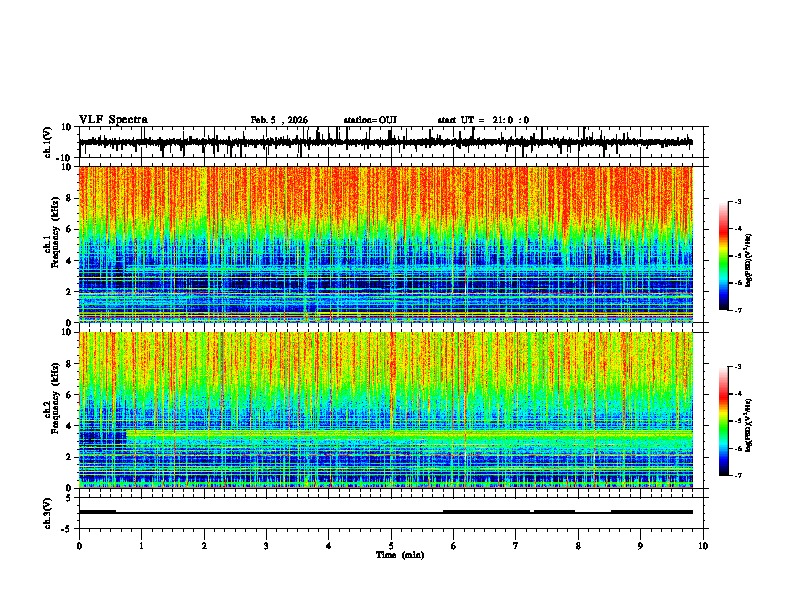Click the "VLF Spectra" title text
This screenshot has width=792, height=612.
(x=113, y=120)
